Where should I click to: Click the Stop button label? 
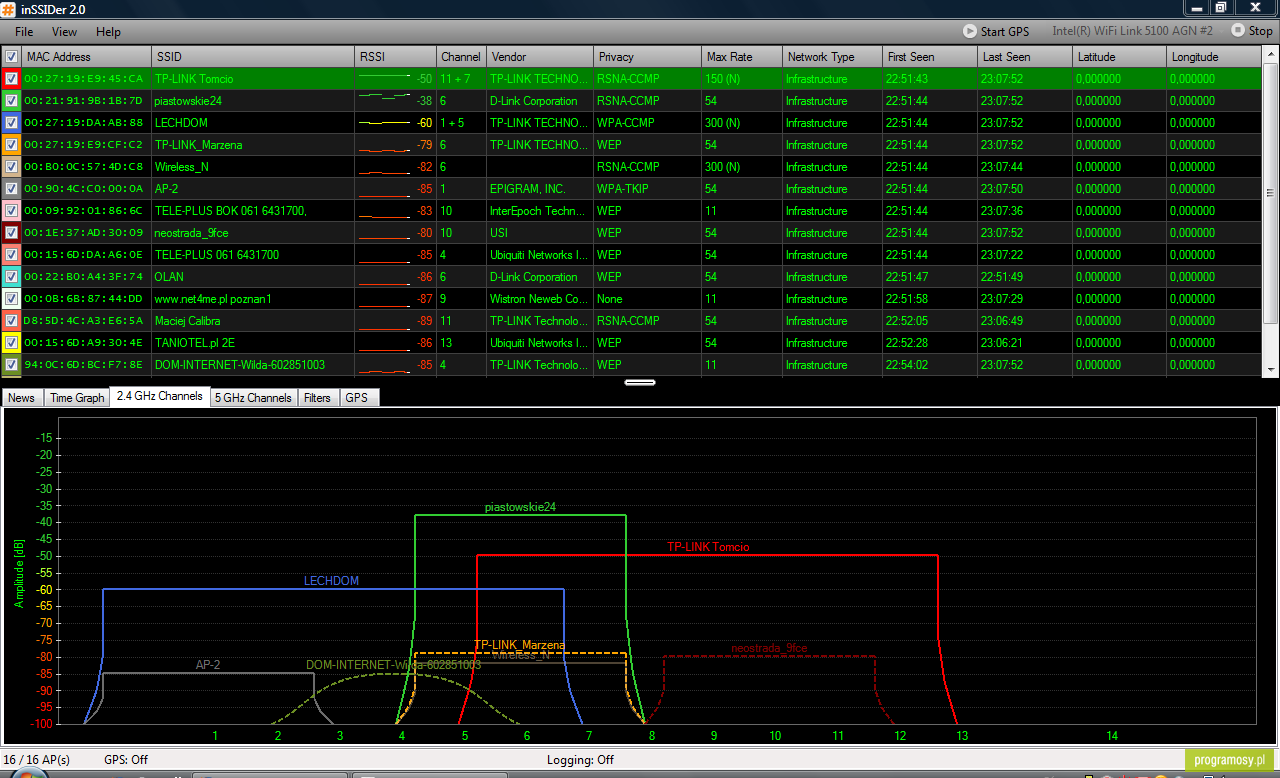point(1261,32)
